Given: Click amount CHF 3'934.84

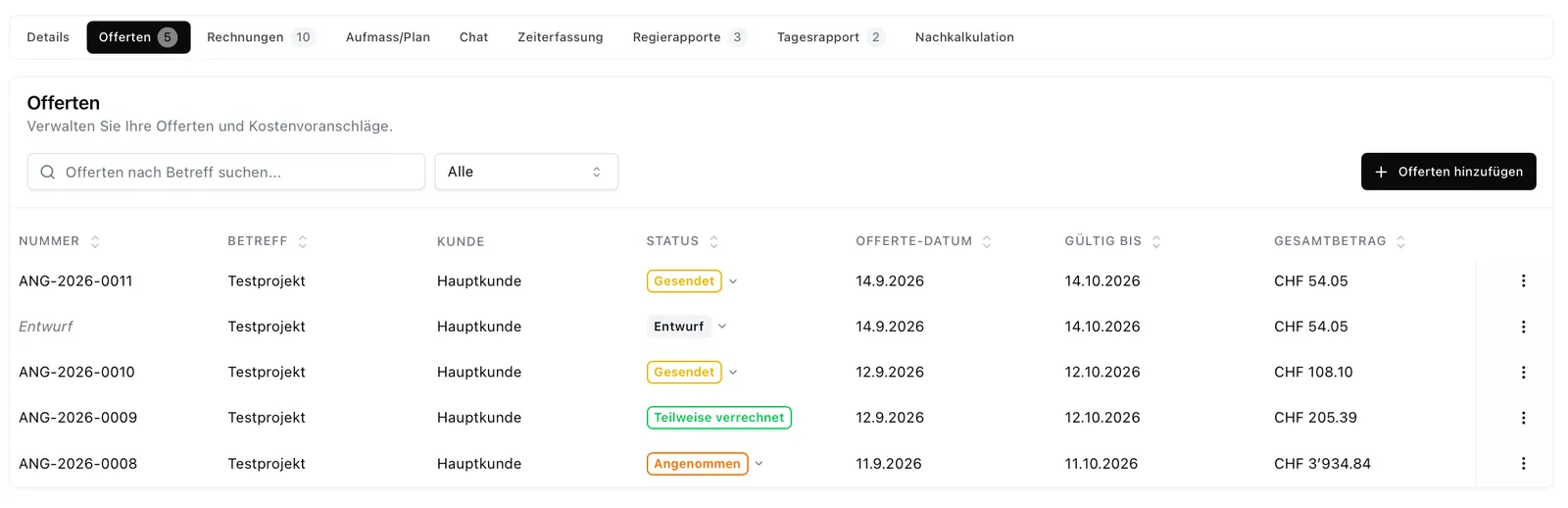Looking at the screenshot, I should coord(1322,464).
